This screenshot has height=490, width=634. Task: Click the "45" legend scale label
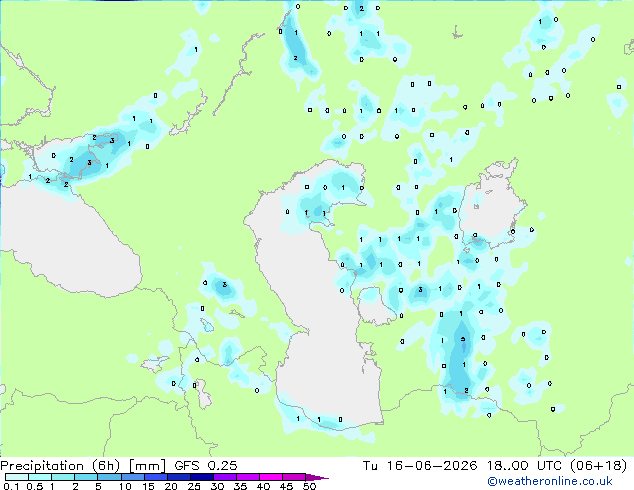287,486
